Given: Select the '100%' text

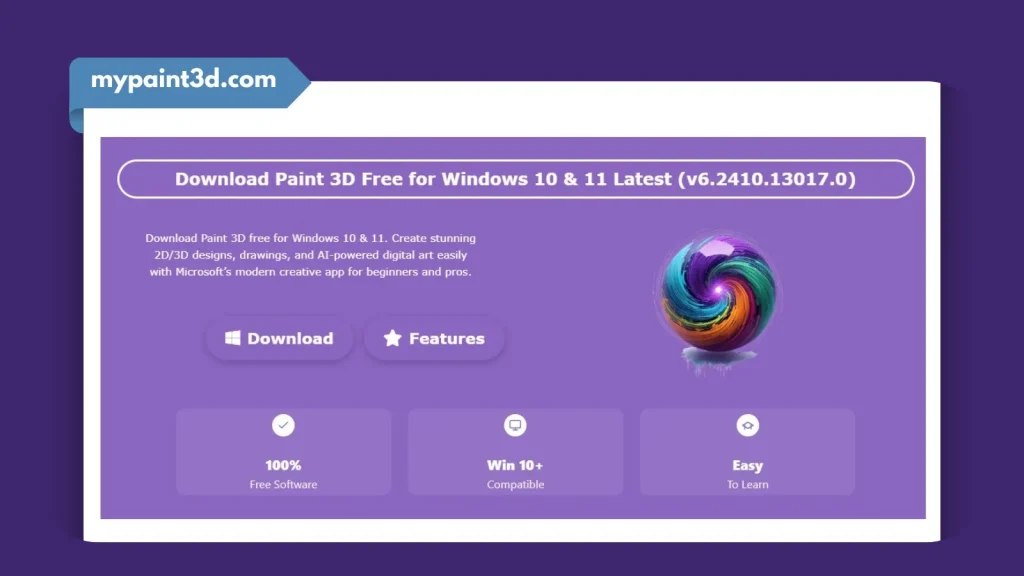Looking at the screenshot, I should pos(283,466).
